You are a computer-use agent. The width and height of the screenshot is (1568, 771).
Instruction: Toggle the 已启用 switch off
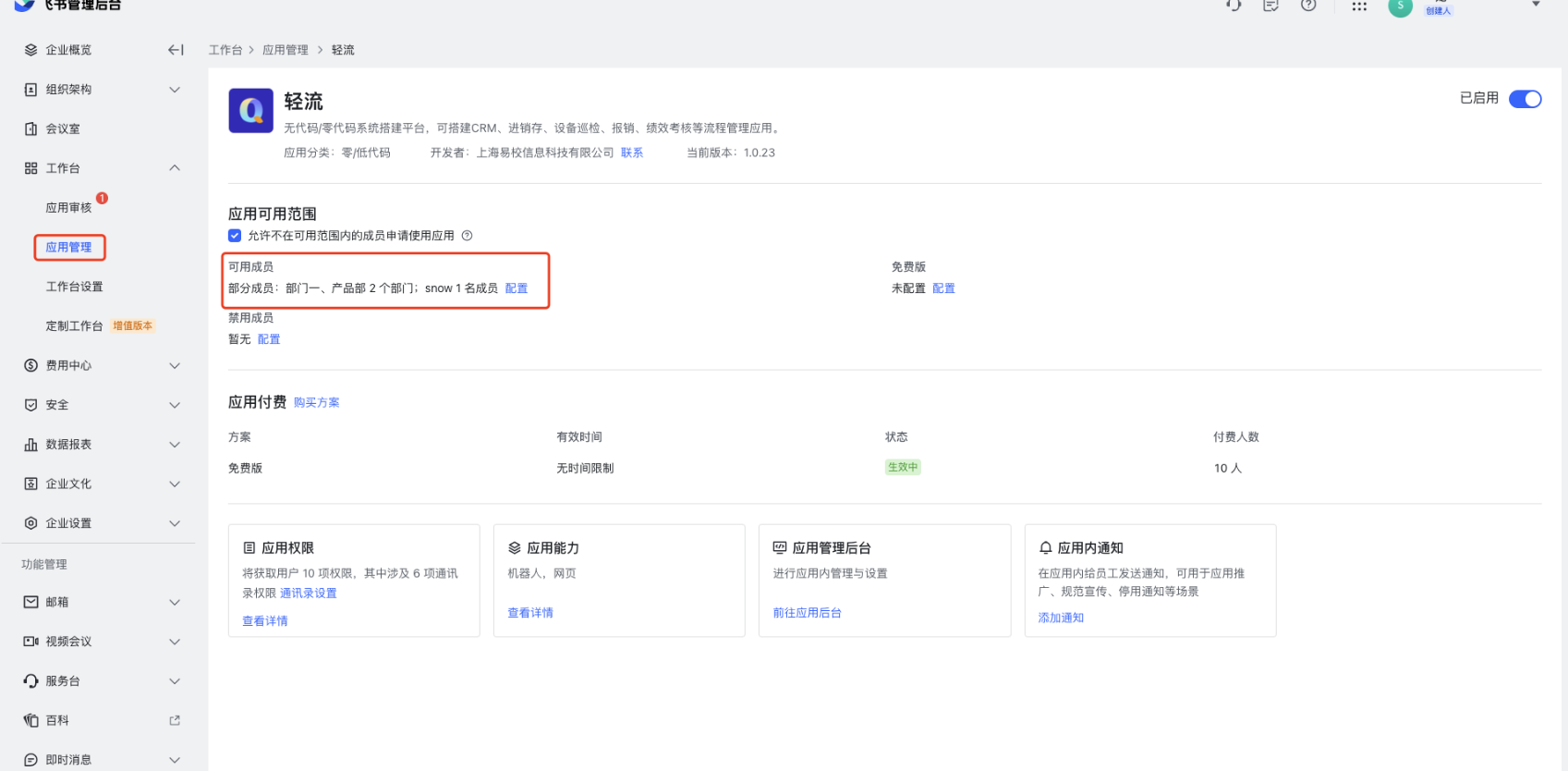1525,99
